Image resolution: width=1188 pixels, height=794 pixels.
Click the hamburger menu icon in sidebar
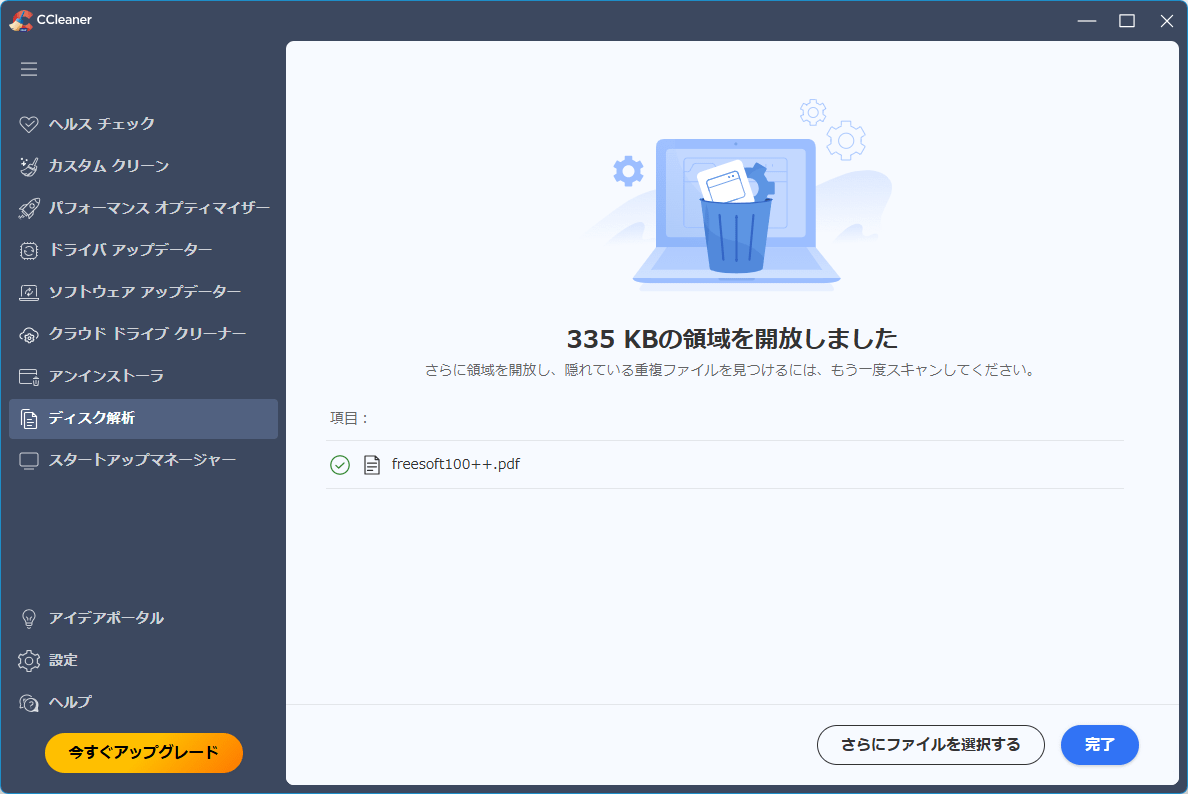tap(29, 69)
